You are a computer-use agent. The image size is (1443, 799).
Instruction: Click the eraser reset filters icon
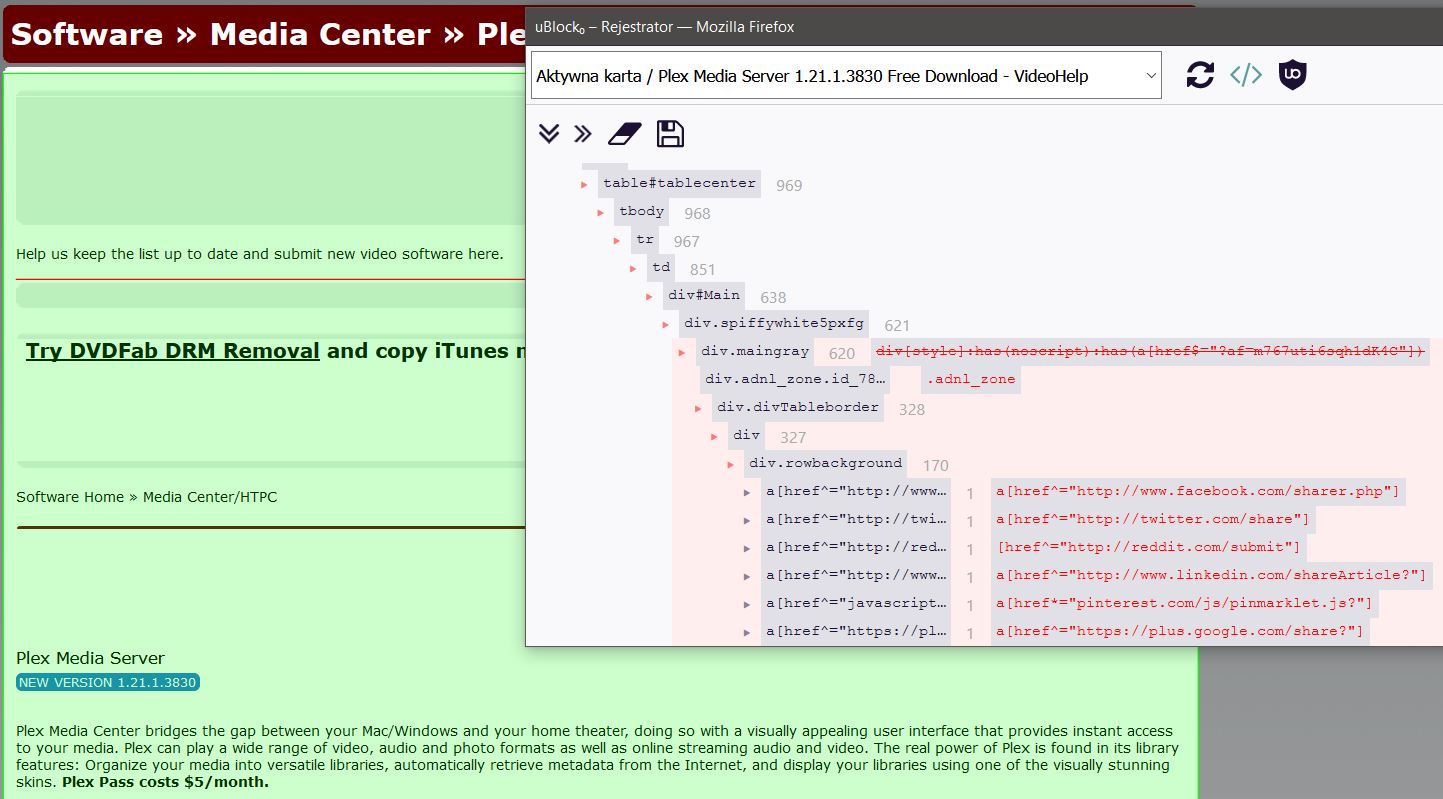pyautogui.click(x=625, y=134)
